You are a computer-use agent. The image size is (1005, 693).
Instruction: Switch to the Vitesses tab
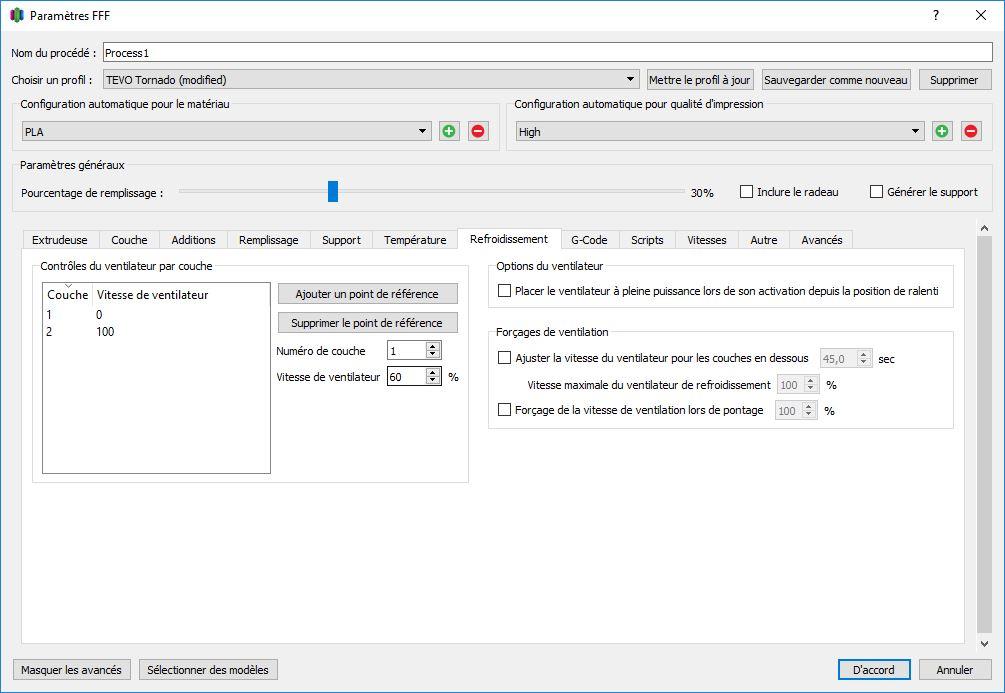click(706, 240)
